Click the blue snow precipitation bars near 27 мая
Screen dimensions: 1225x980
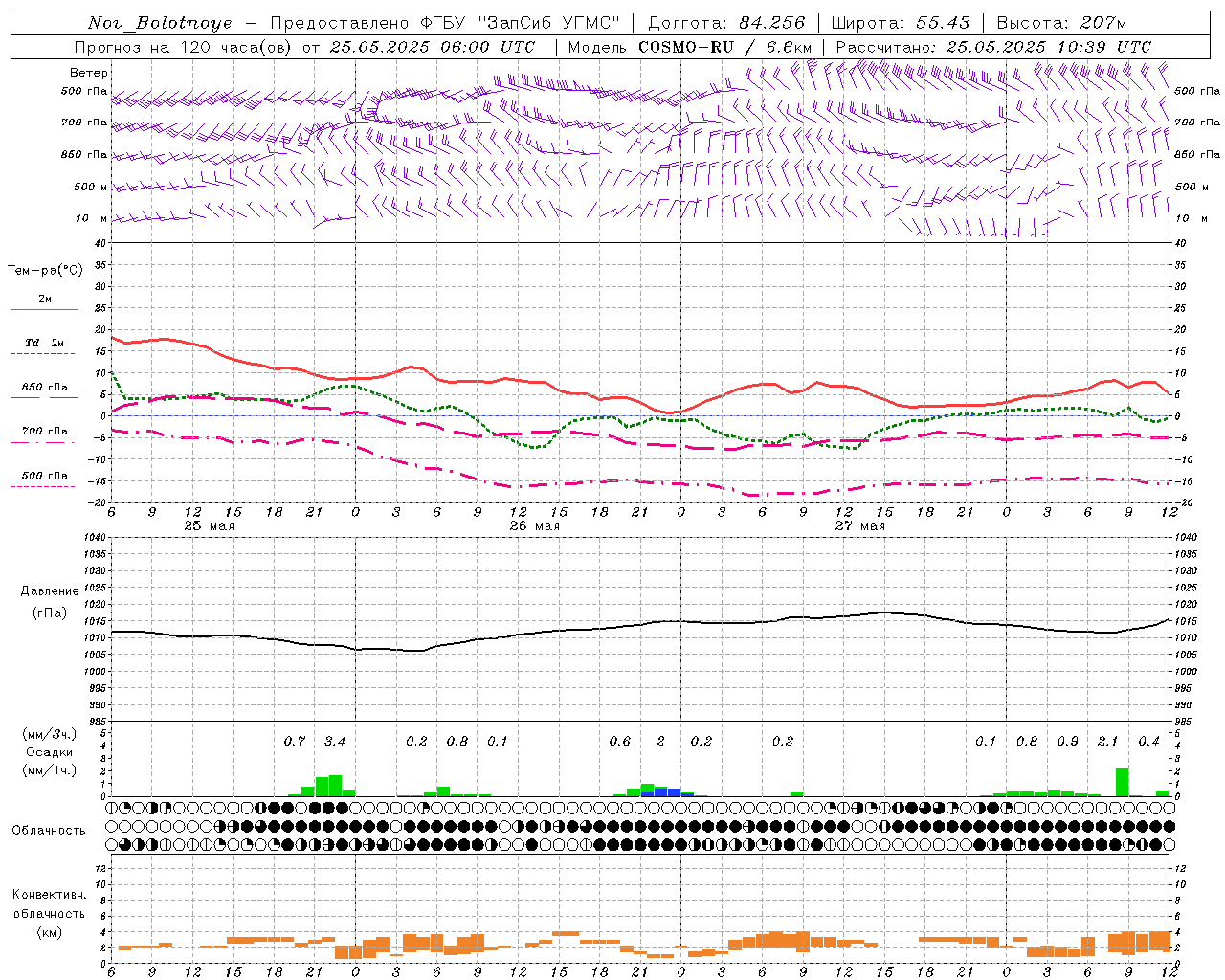[668, 792]
